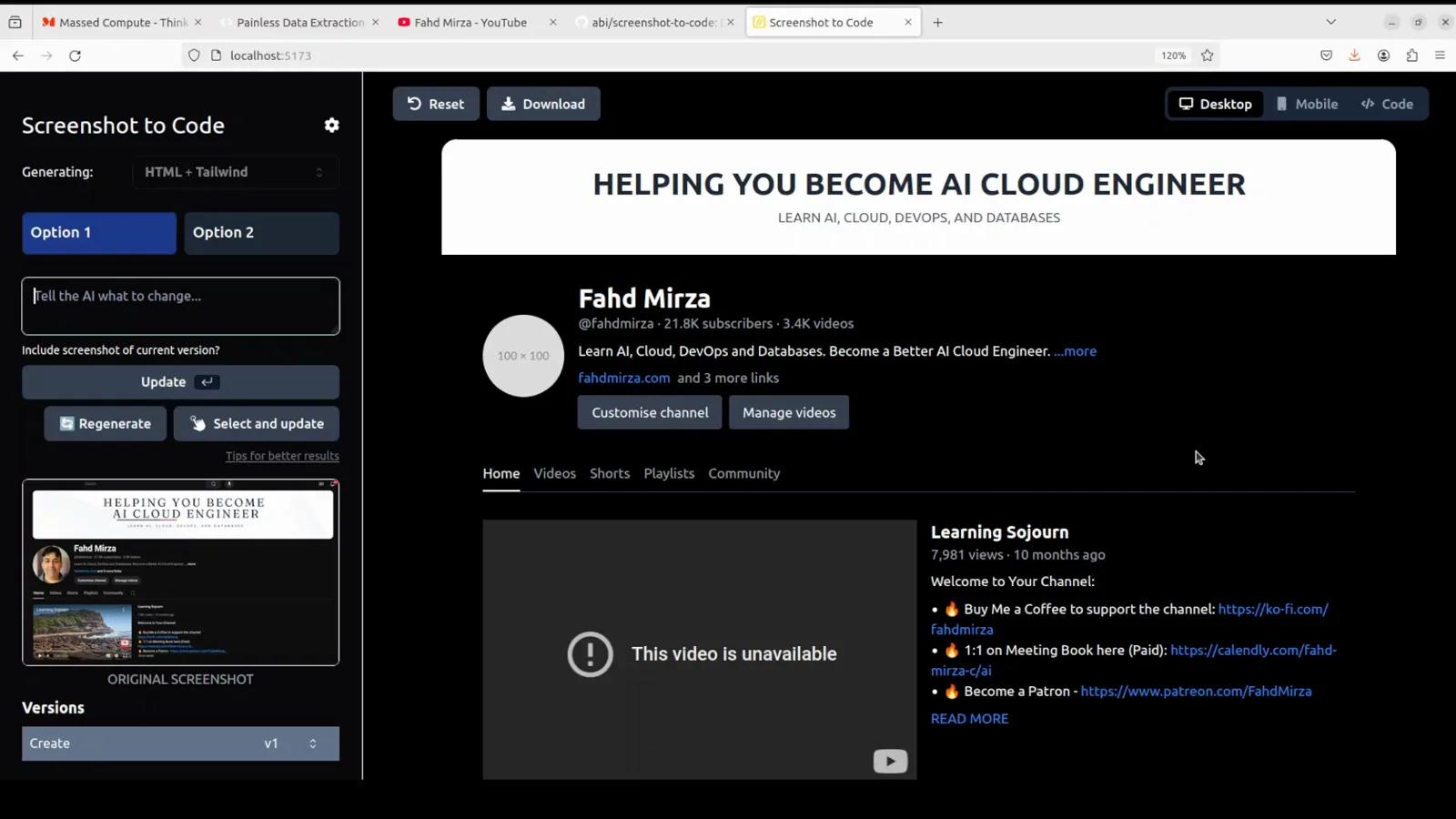Close the Screenshot to Code tab
The height and width of the screenshot is (819, 1456).
click(x=907, y=22)
